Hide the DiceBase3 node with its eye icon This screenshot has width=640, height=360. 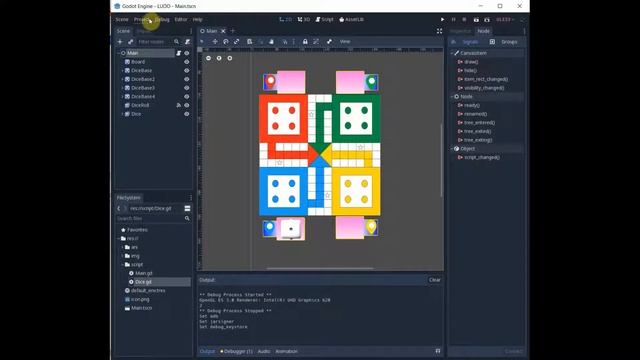187,88
